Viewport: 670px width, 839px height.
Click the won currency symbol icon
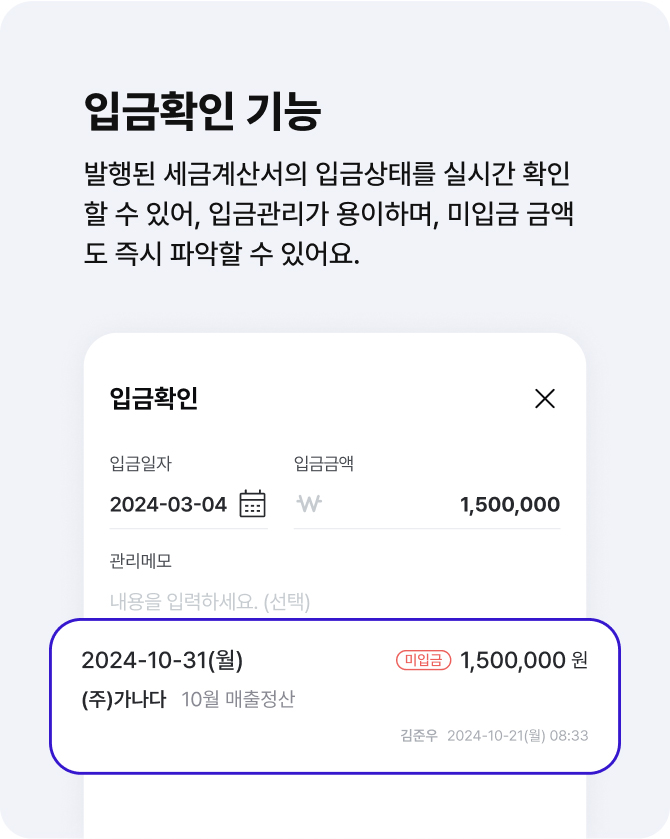pos(309,504)
